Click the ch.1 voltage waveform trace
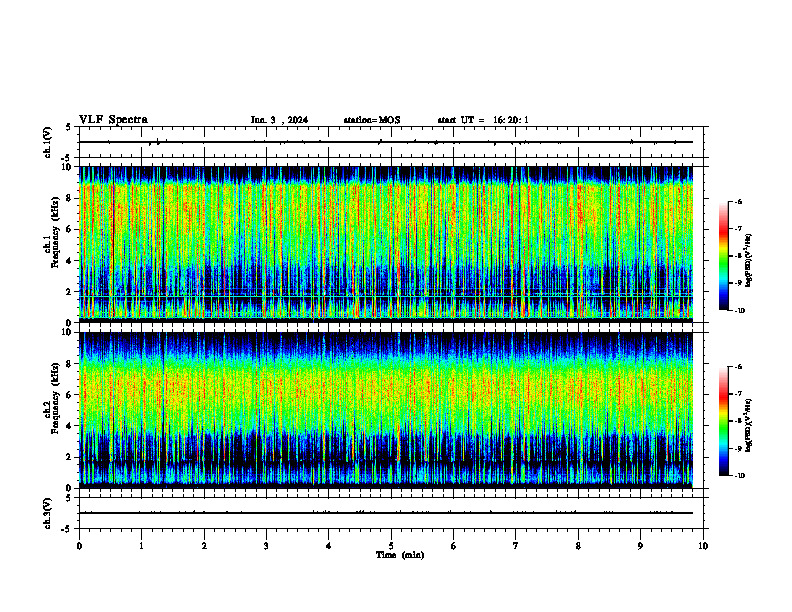 (386, 142)
